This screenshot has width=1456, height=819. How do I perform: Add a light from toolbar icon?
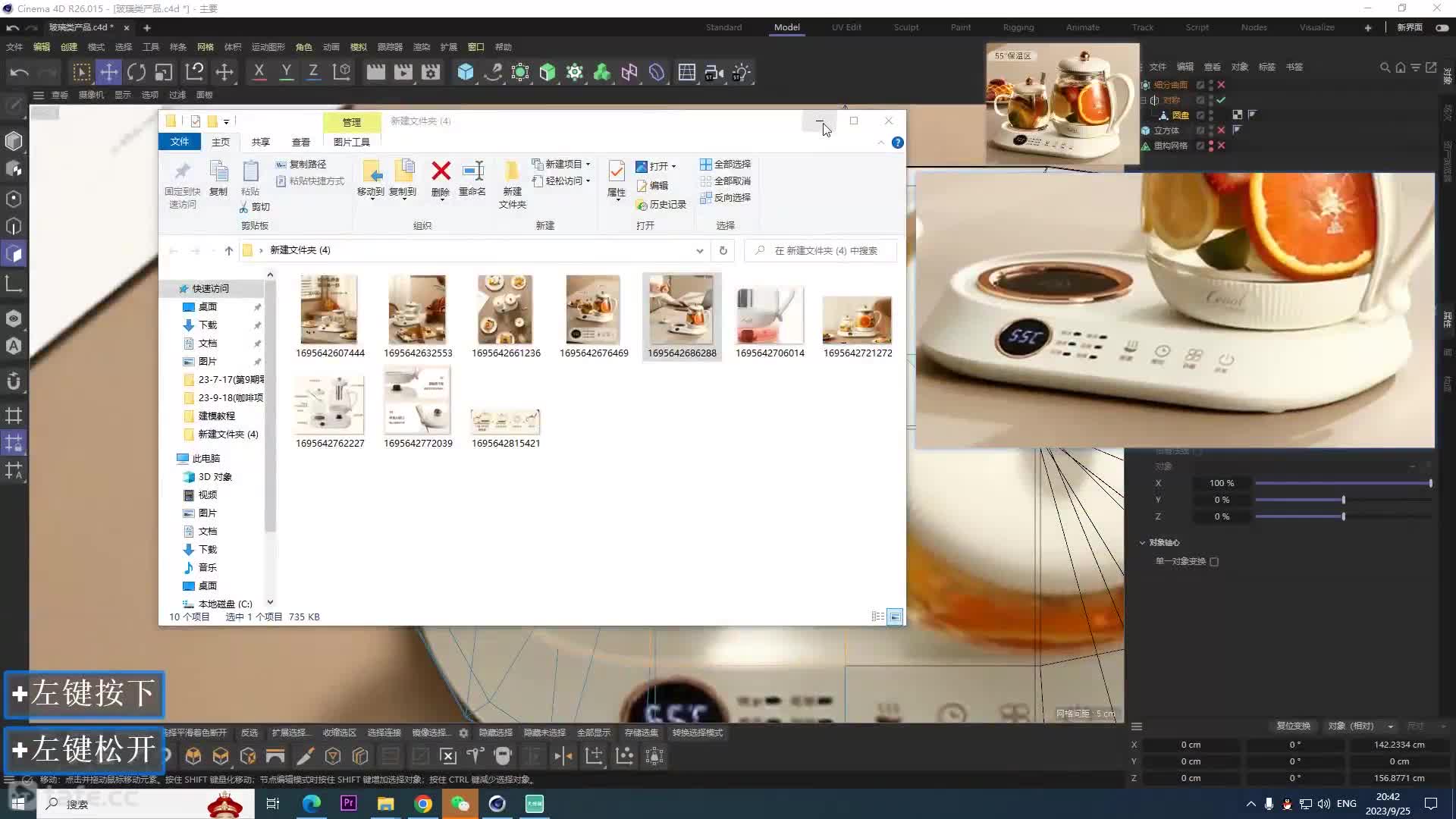(742, 72)
